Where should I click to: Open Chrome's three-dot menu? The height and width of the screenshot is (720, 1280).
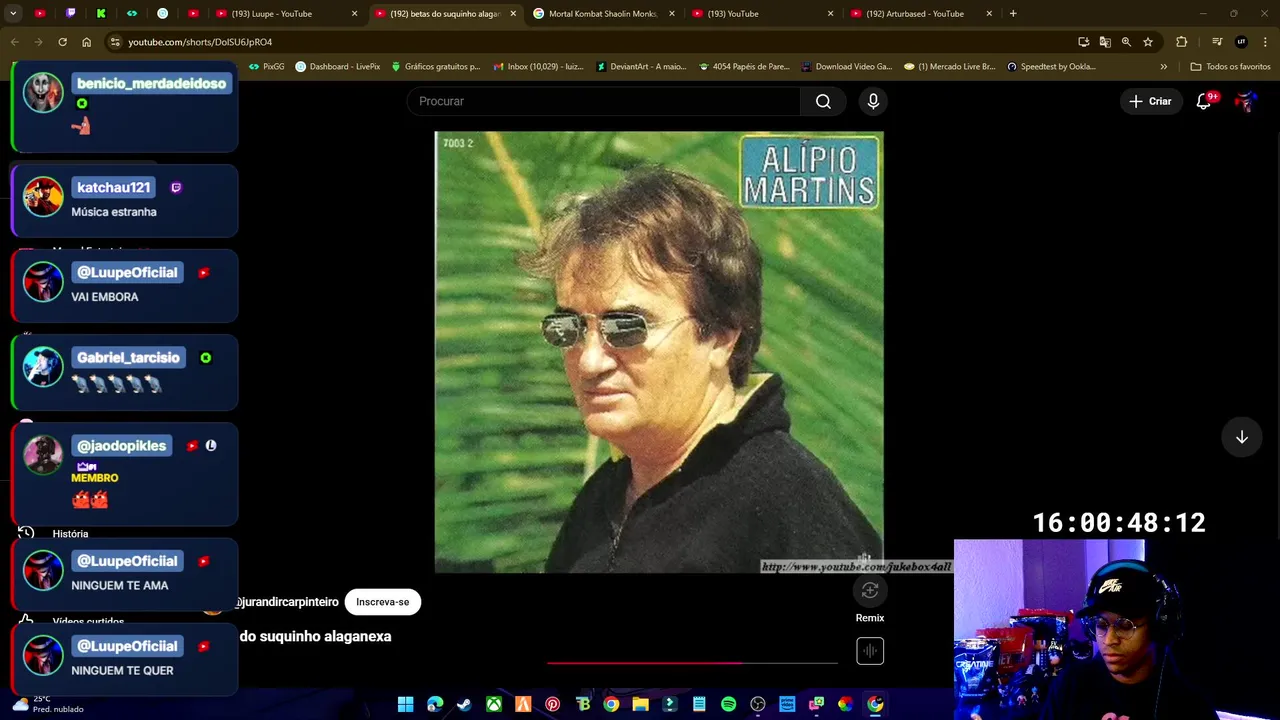tap(1265, 42)
